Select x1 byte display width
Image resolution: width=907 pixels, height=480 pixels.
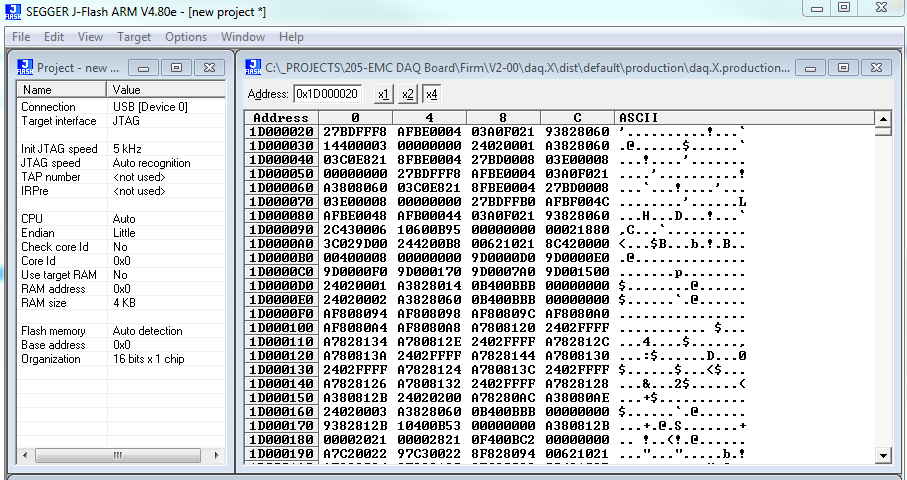(383, 94)
